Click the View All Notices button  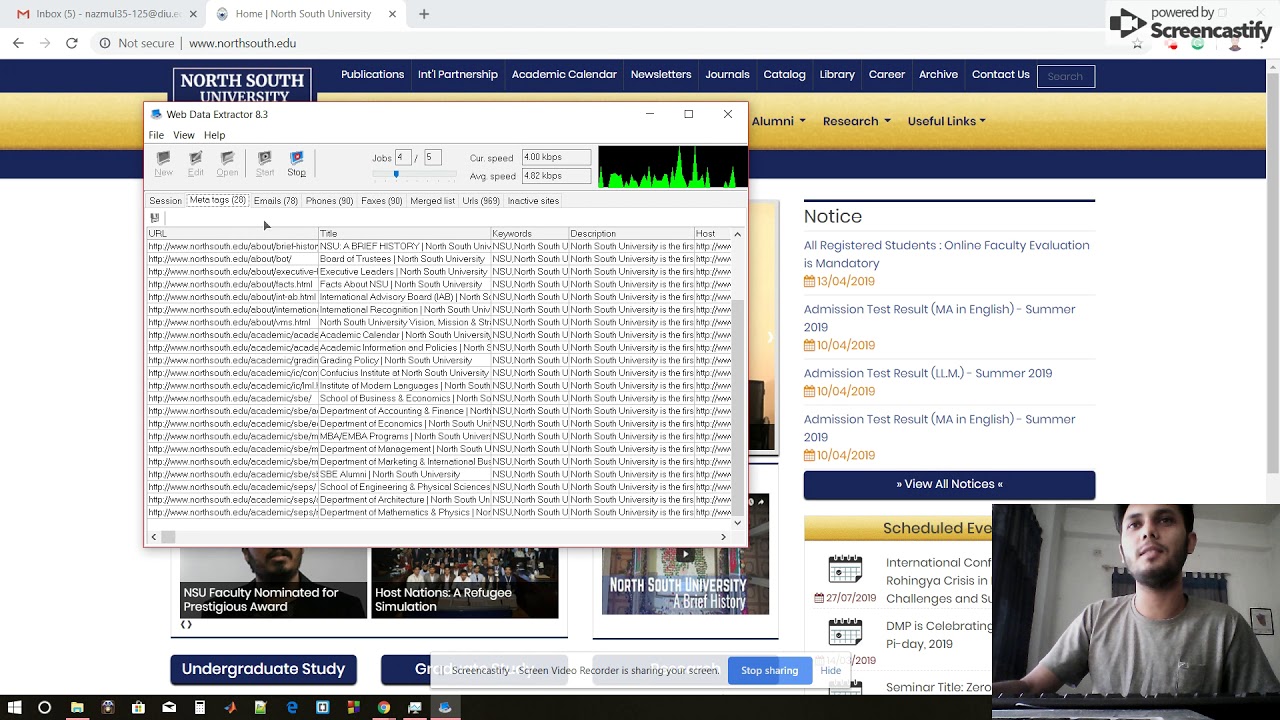pyautogui.click(x=949, y=484)
